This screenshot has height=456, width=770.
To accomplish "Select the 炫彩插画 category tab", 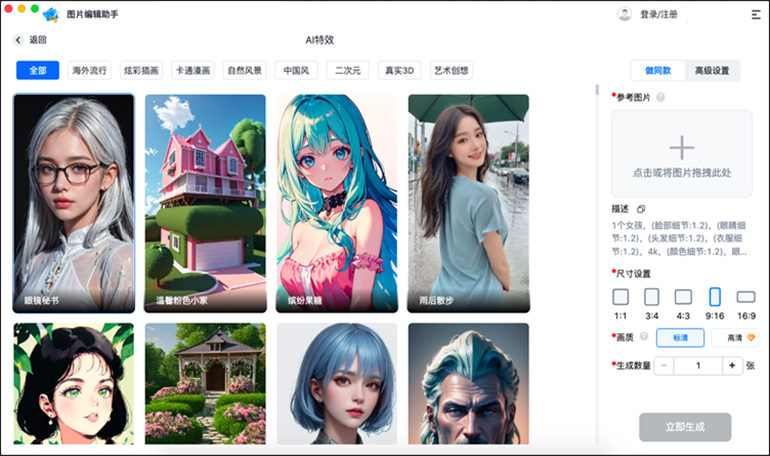I will coord(141,70).
